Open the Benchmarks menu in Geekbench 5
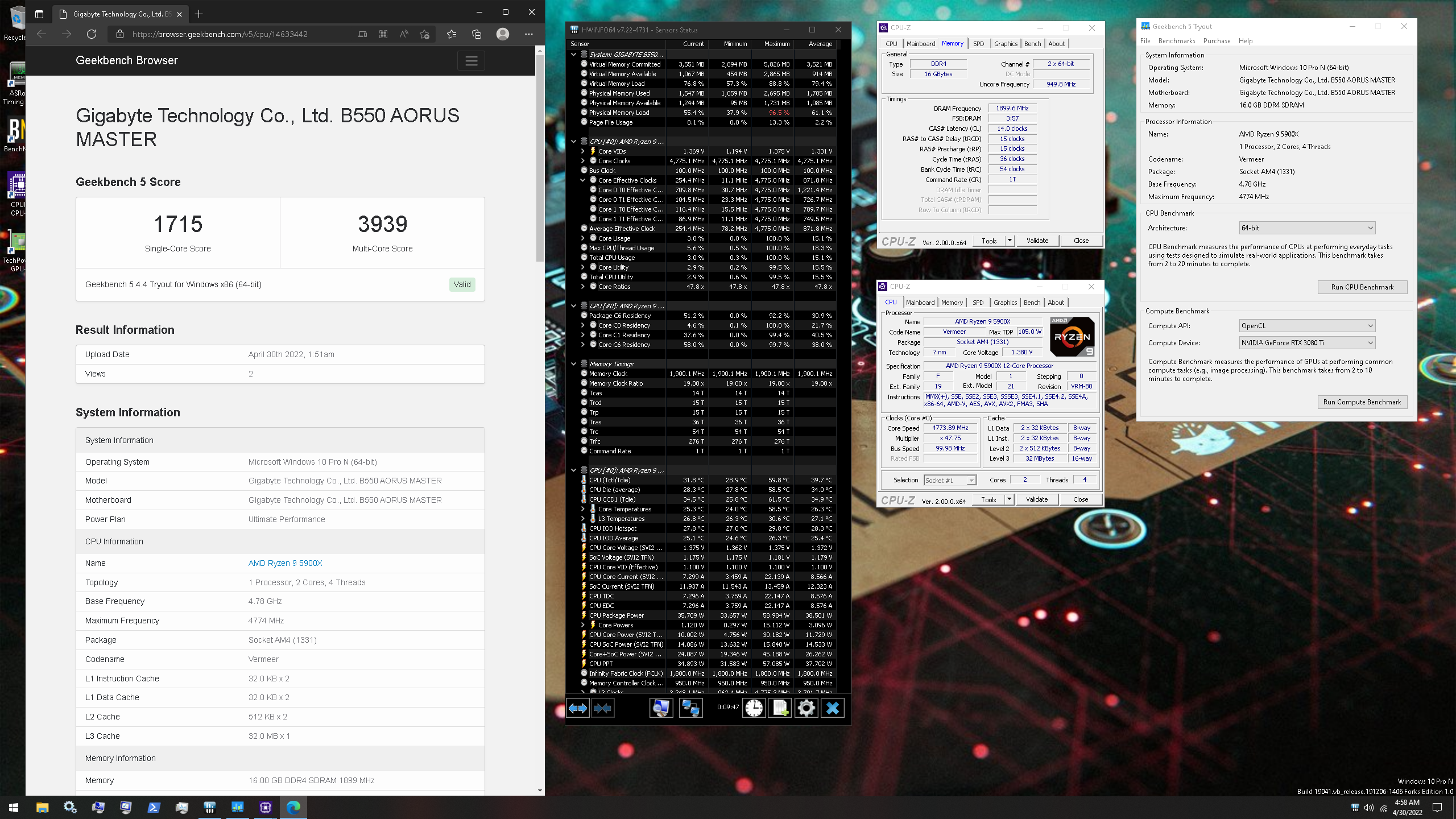Screen dimensions: 1456x819 pos(1177,41)
